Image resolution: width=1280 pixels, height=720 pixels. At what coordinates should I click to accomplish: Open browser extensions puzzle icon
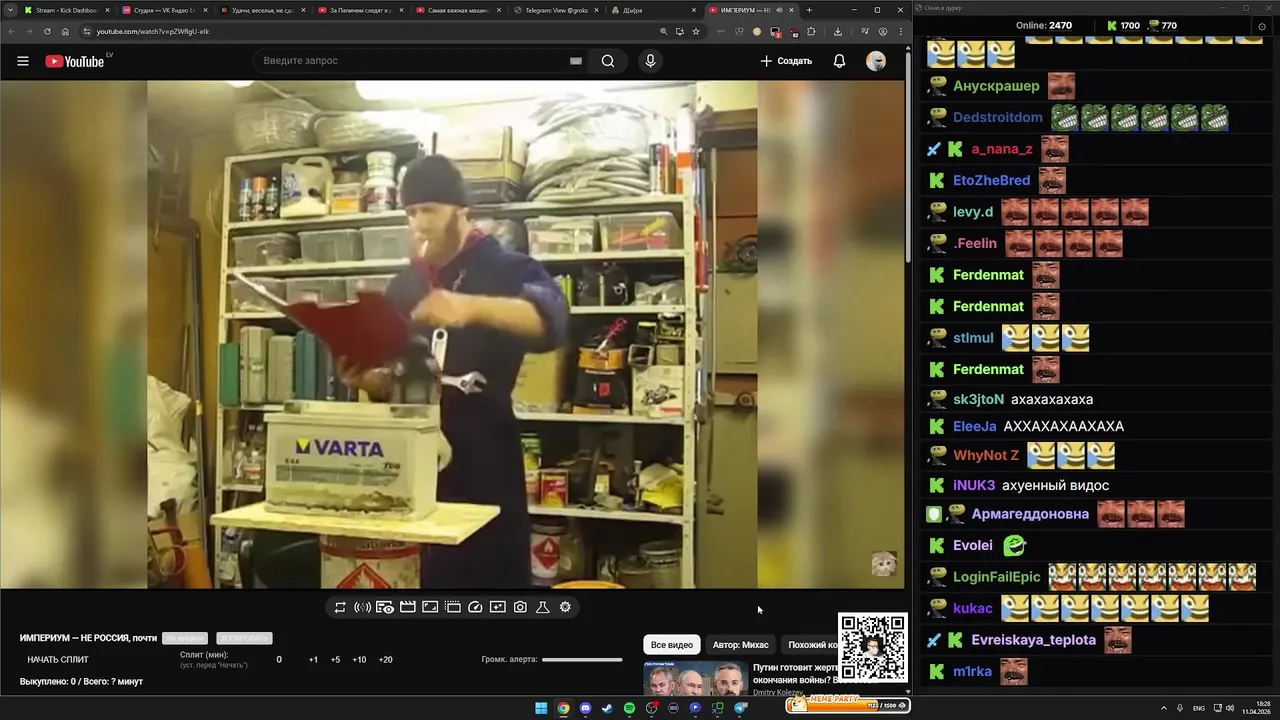click(811, 31)
